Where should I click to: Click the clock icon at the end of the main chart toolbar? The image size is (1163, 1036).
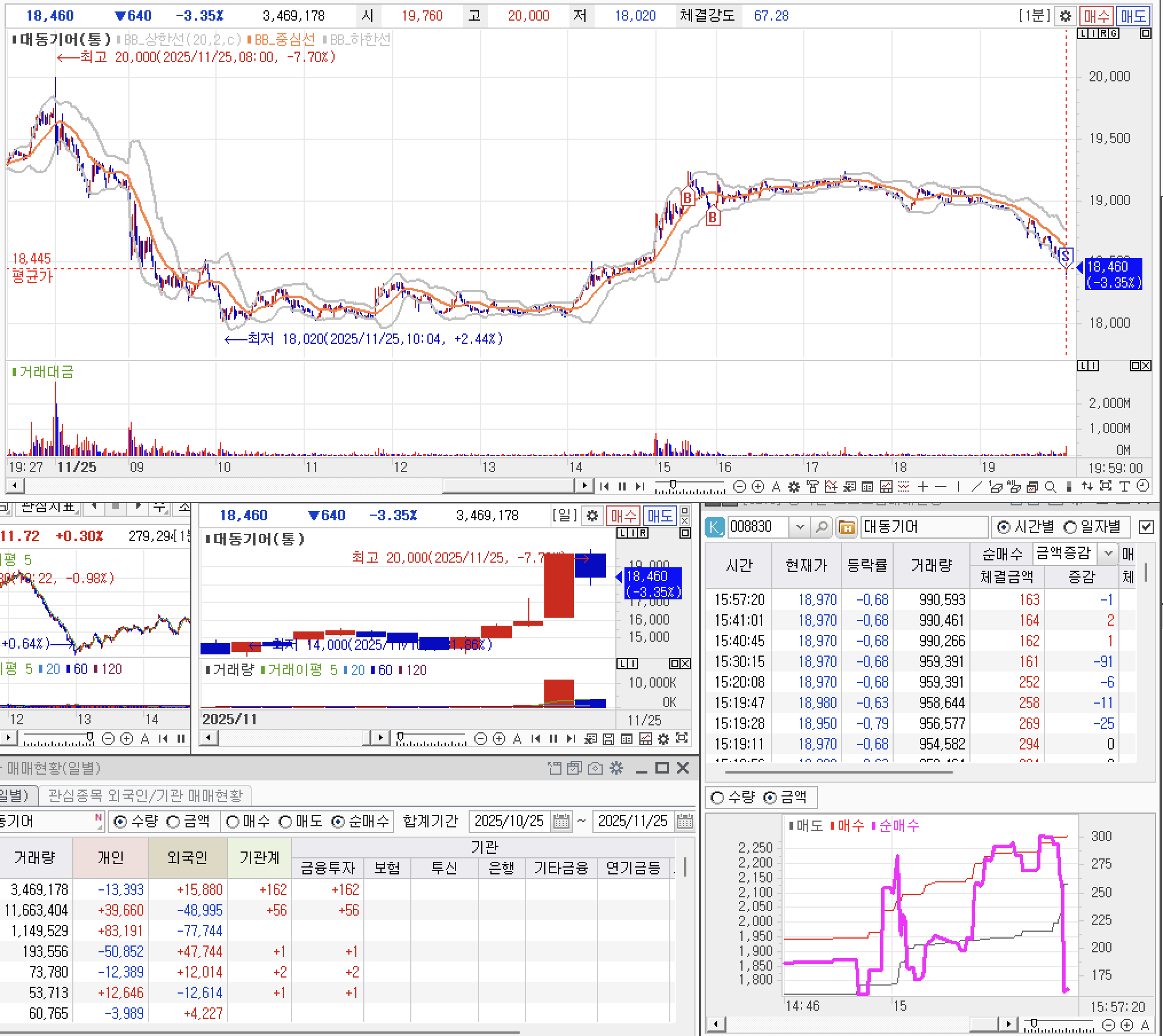[x=1142, y=486]
